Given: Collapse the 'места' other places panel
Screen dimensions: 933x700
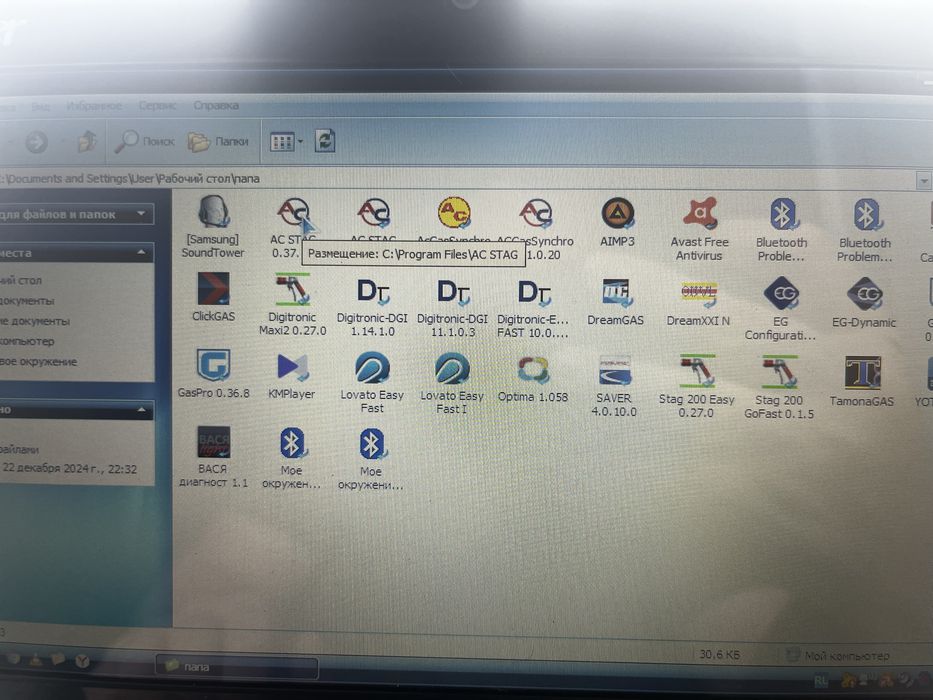Looking at the screenshot, I should pyautogui.click(x=141, y=252).
